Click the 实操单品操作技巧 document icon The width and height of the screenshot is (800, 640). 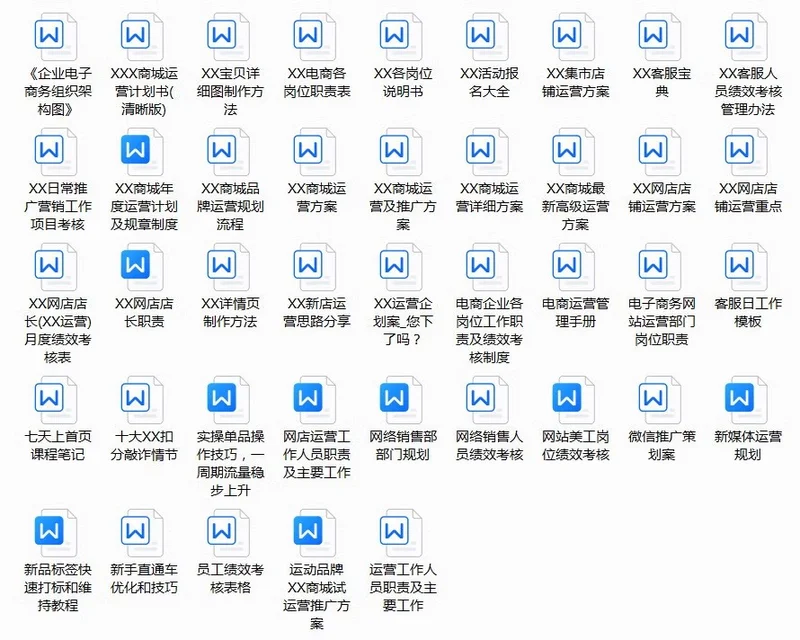pyautogui.click(x=228, y=400)
